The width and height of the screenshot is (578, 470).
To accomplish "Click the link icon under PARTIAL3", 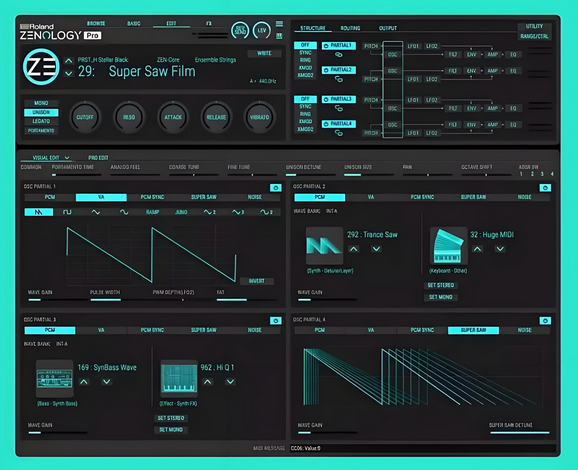I will click(338, 108).
